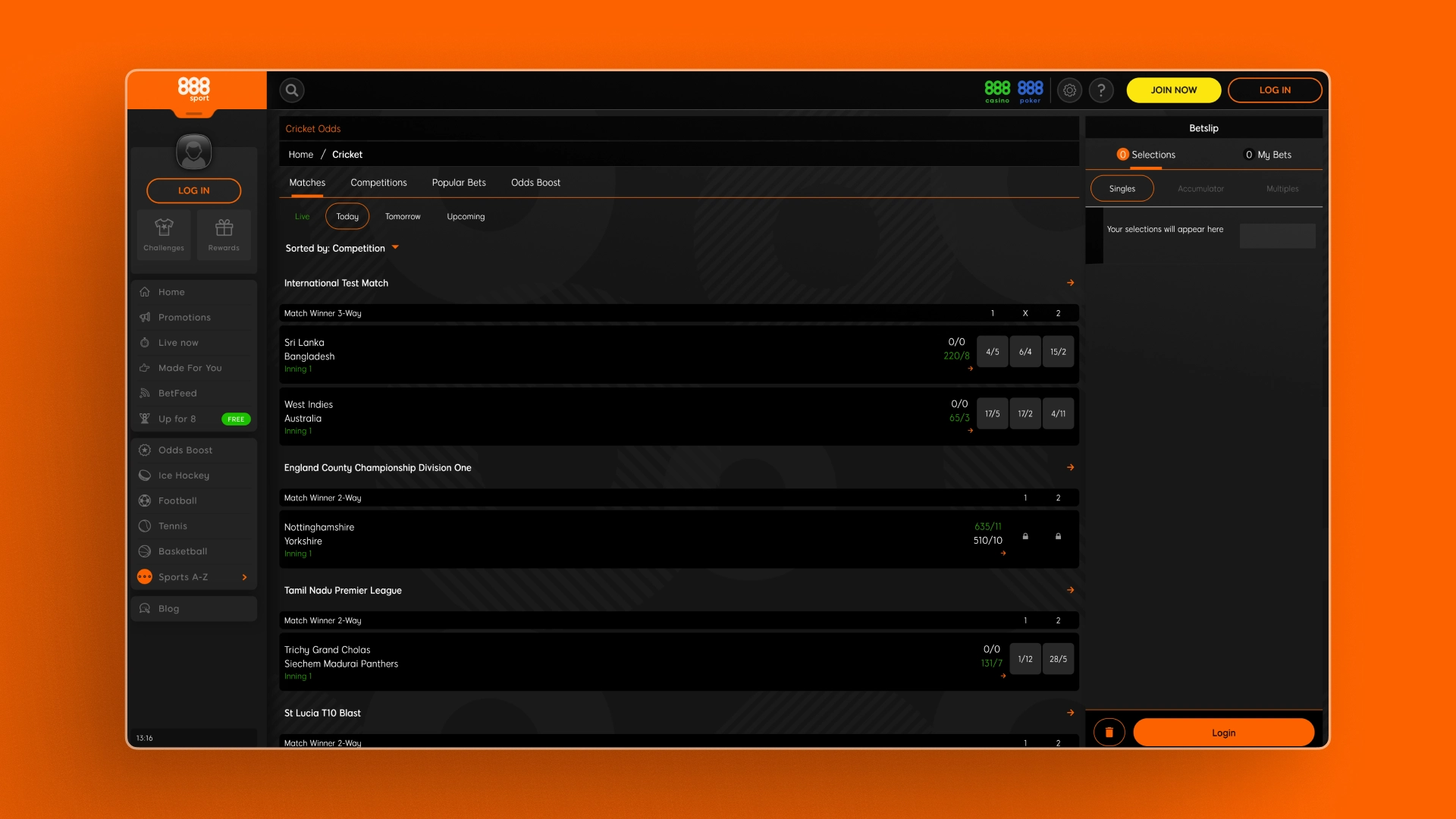The width and height of the screenshot is (1456, 819).
Task: Filter matches by Today
Action: [x=347, y=216]
